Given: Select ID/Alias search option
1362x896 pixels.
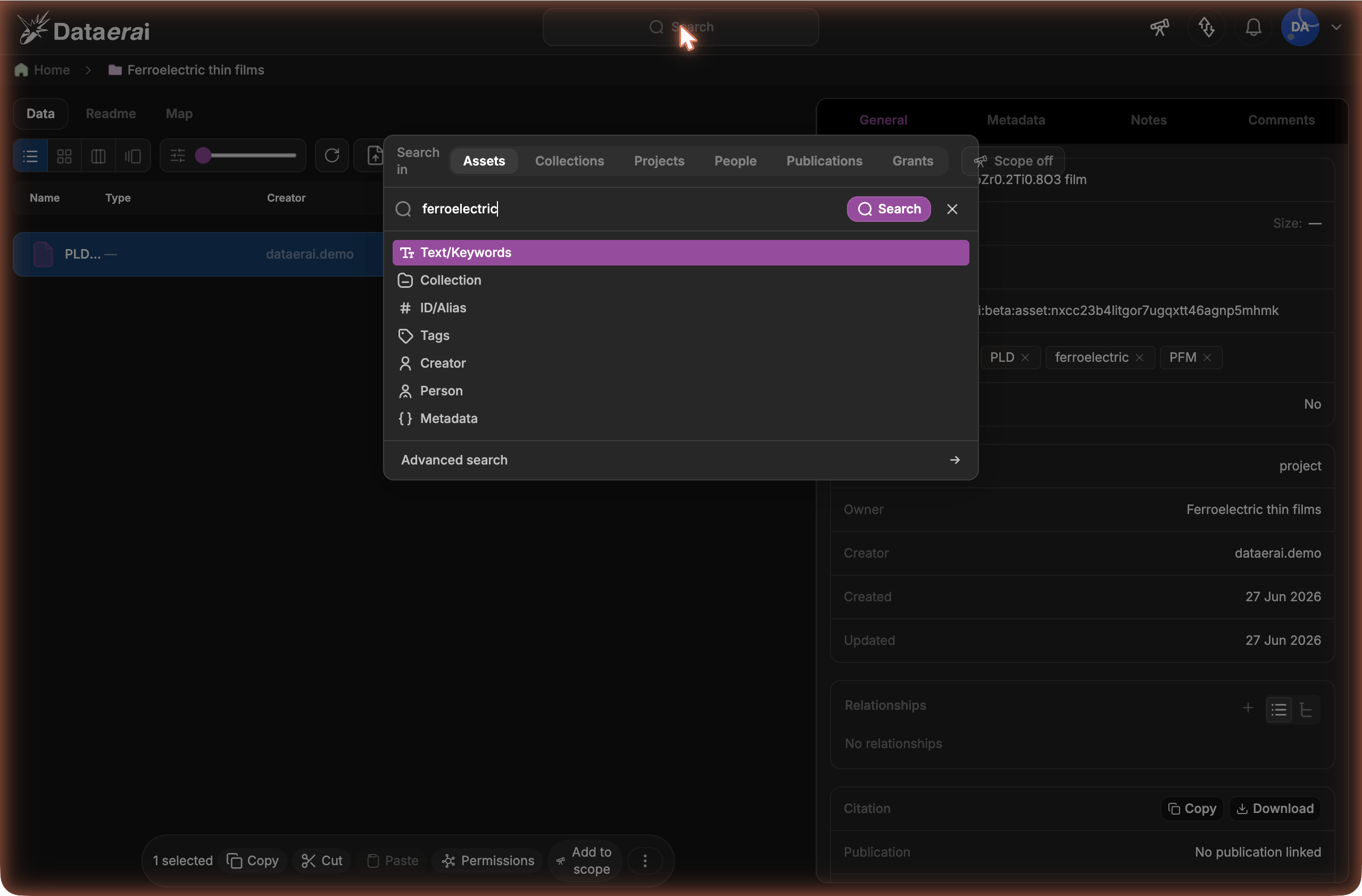Looking at the screenshot, I should 680,308.
